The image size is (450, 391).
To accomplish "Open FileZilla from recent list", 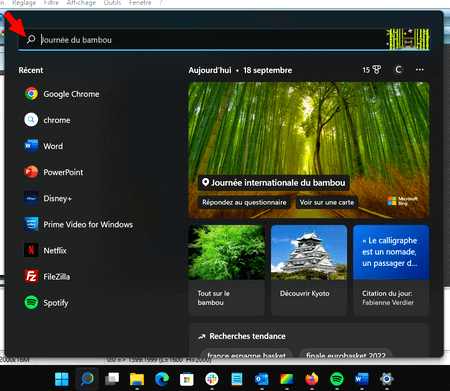I will coord(47,276).
